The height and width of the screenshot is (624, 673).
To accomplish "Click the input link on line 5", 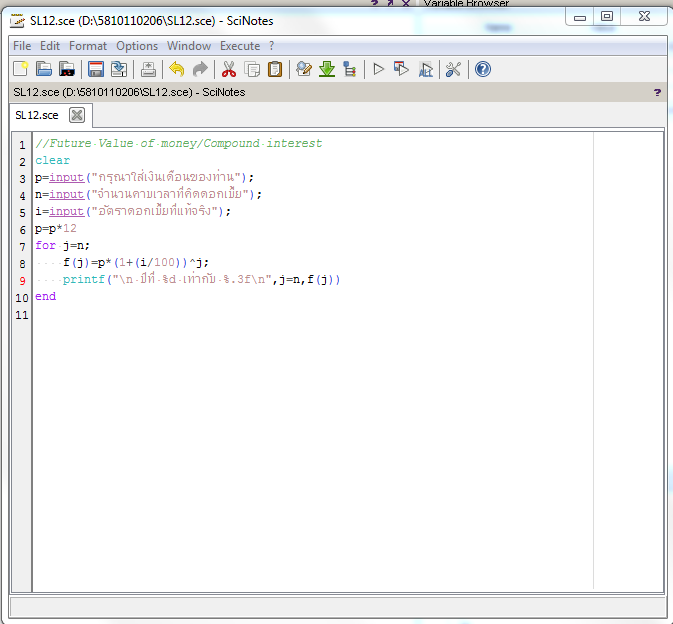I will point(66,212).
